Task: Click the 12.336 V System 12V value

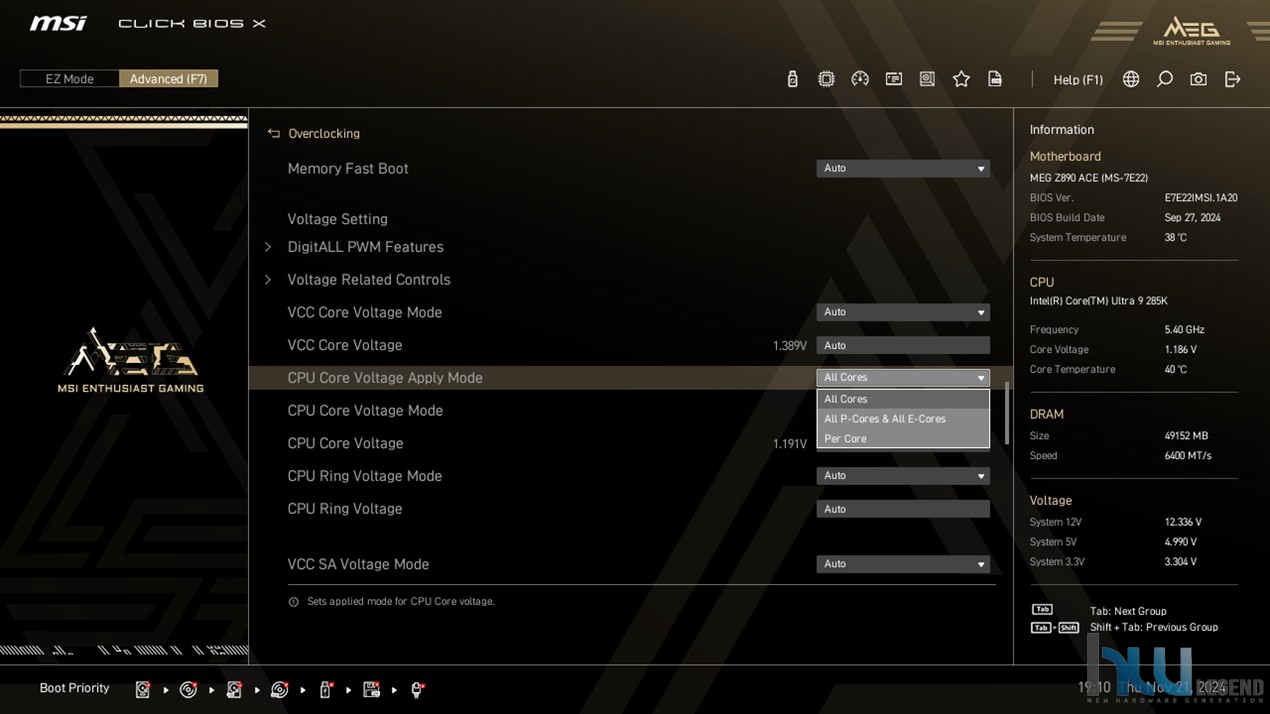Action: pyautogui.click(x=1183, y=522)
